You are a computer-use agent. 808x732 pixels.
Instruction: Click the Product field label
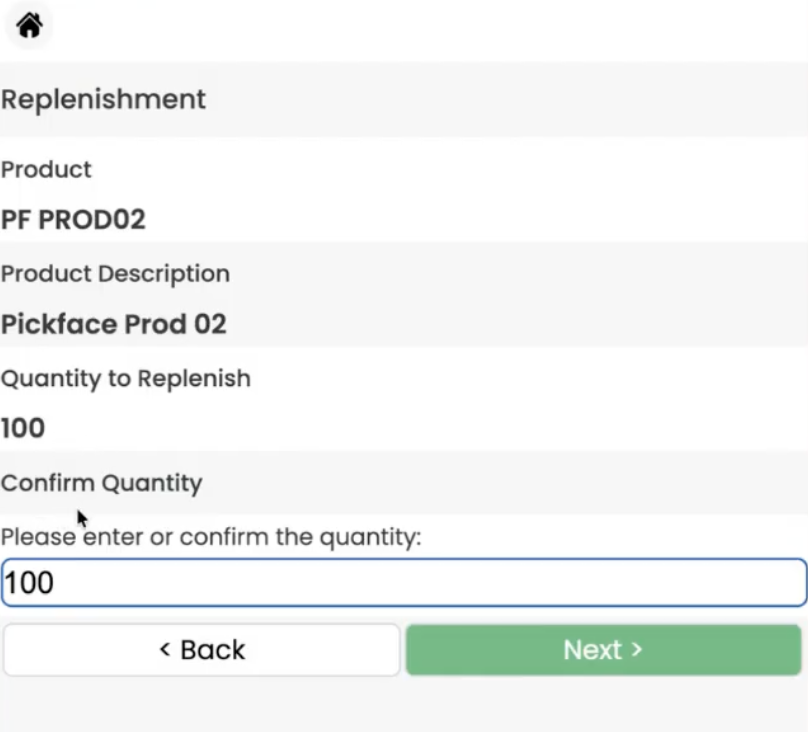pos(46,169)
